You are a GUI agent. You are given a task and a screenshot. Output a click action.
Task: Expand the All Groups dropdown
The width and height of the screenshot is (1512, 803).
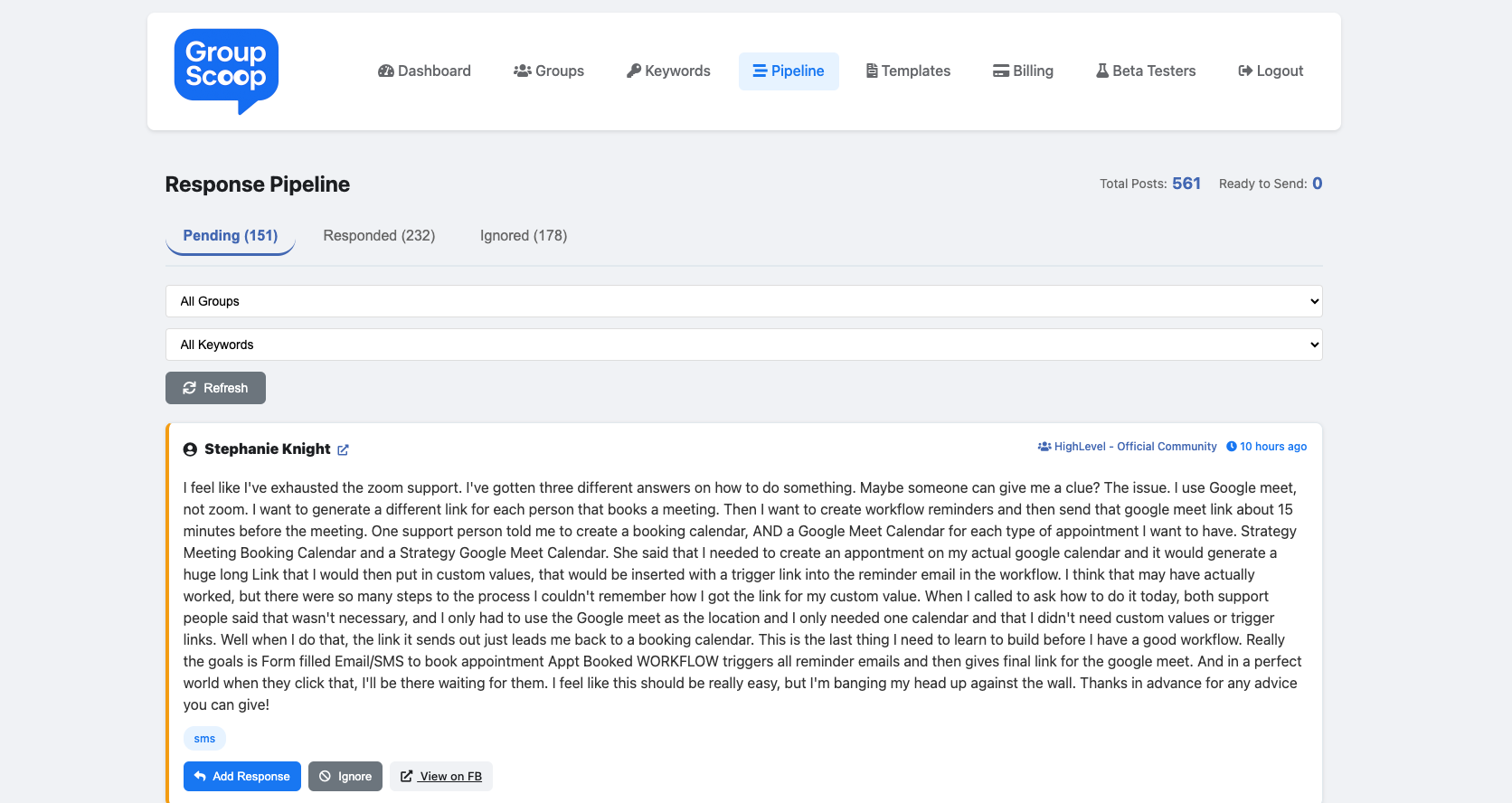point(743,301)
